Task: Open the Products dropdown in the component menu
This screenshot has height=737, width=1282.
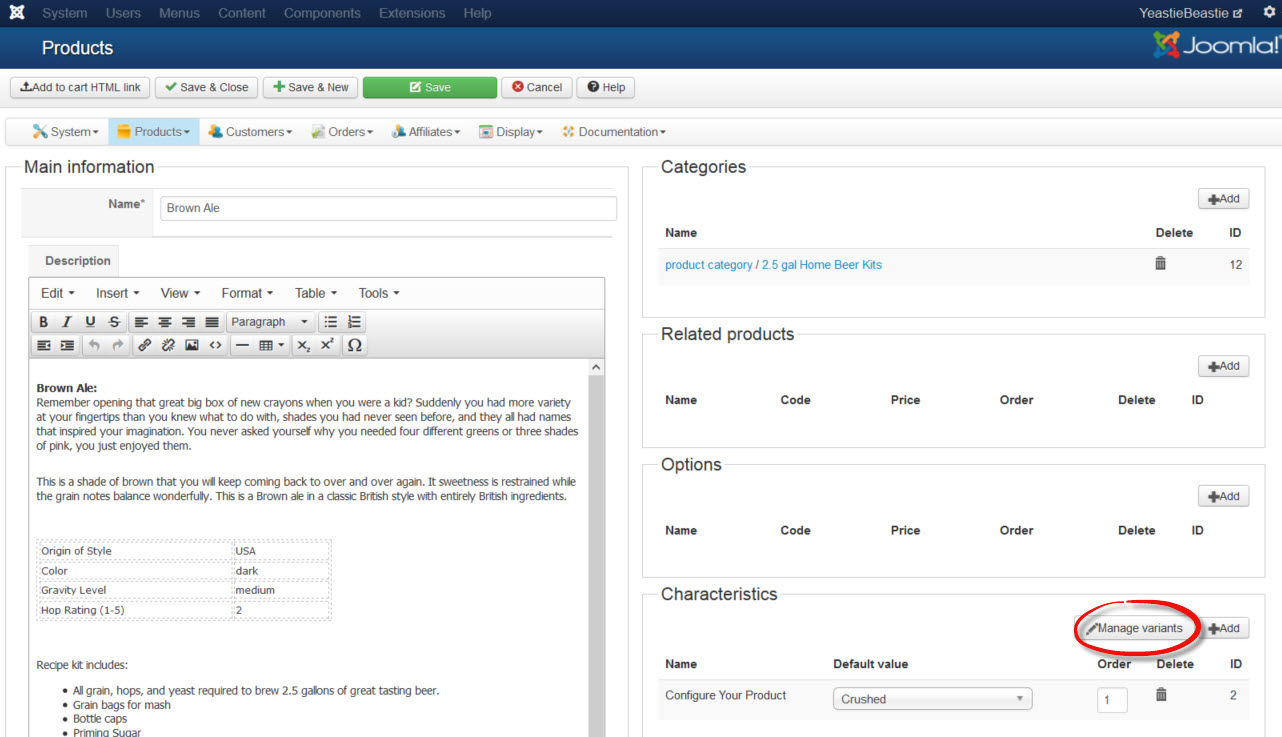Action: point(153,132)
